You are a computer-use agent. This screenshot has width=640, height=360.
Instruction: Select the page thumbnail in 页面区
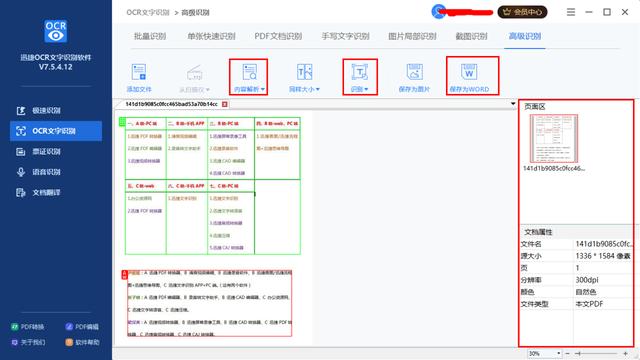(554, 139)
